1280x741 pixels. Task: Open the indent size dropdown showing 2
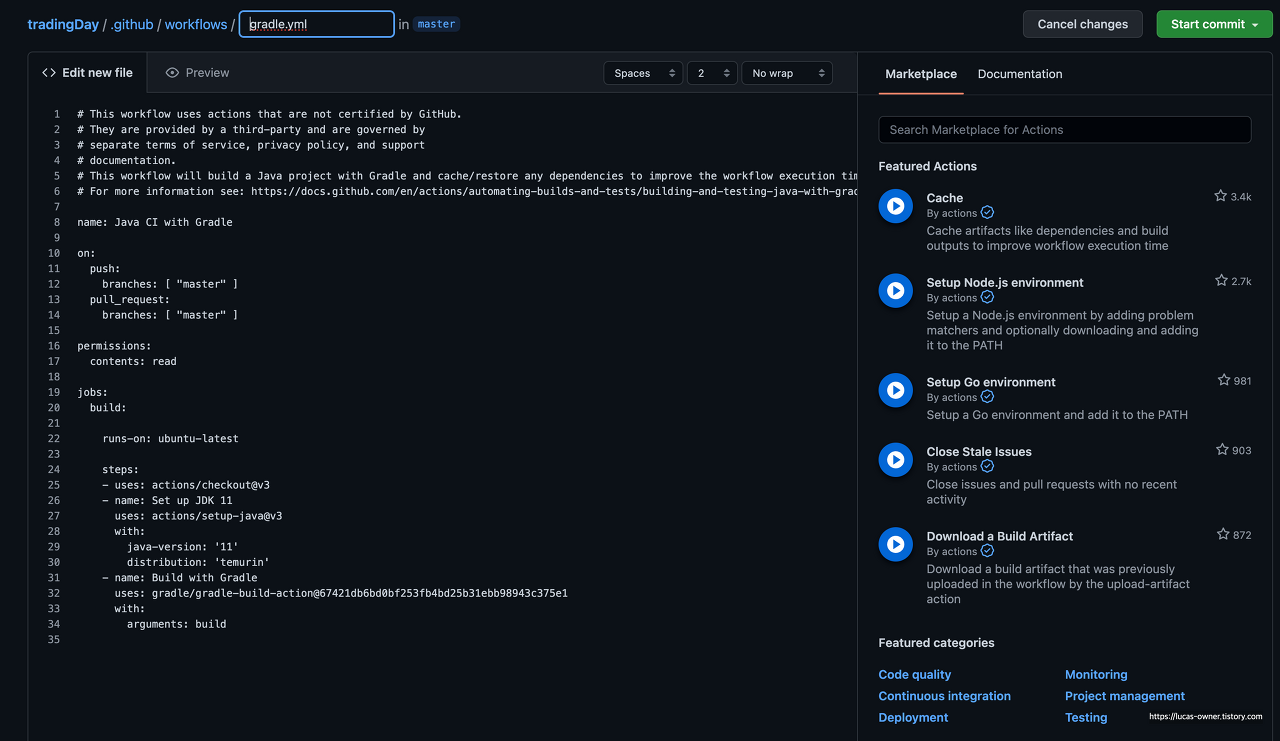point(712,73)
